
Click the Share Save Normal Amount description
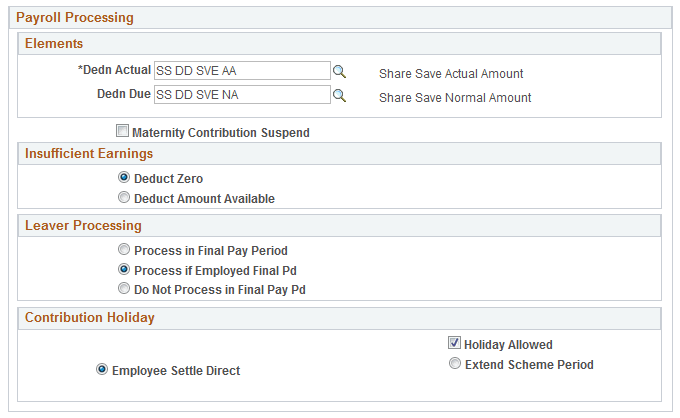pos(455,98)
